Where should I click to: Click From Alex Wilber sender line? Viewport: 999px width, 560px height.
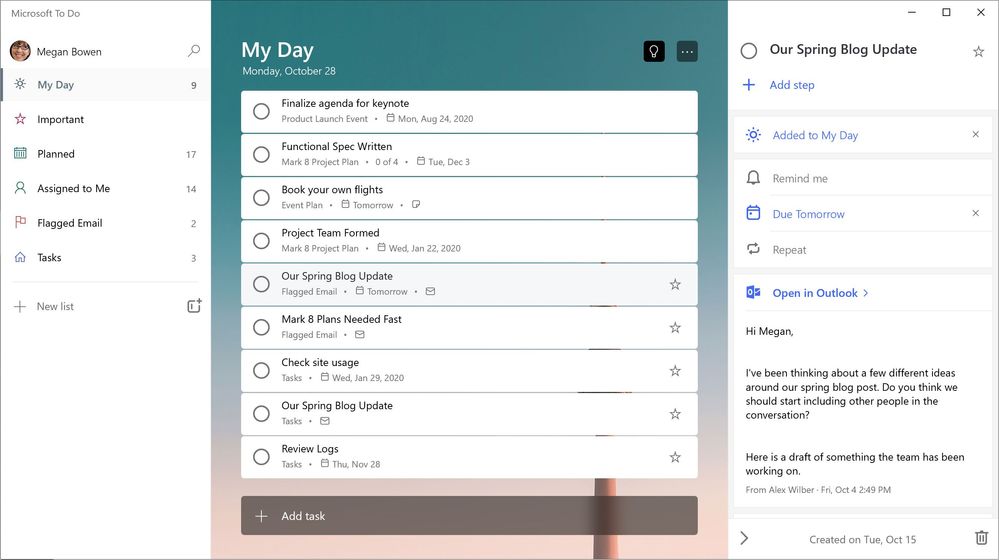click(818, 490)
